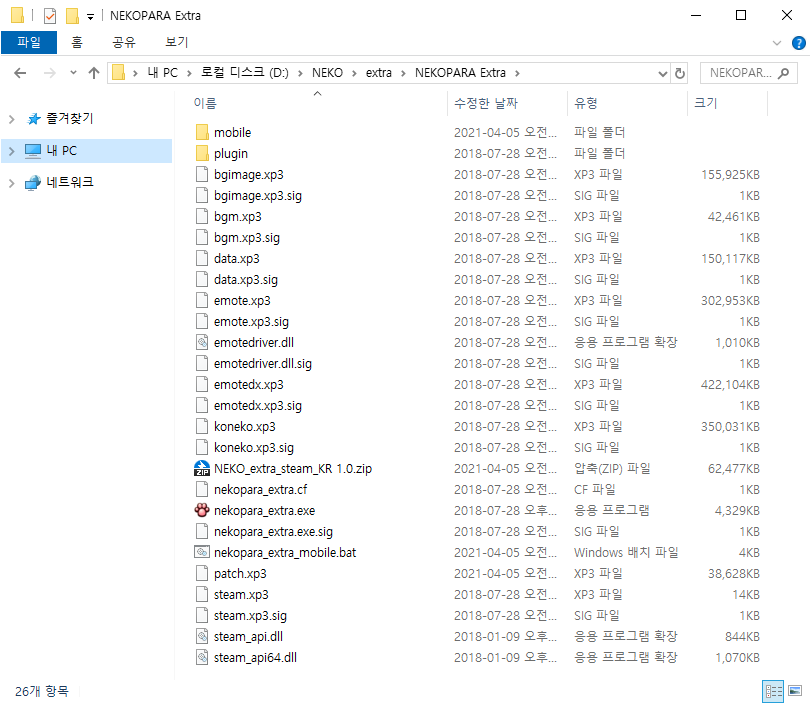This screenshot has width=811, height=704.
Task: Click the New folder quick access icon
Action: click(x=72, y=16)
